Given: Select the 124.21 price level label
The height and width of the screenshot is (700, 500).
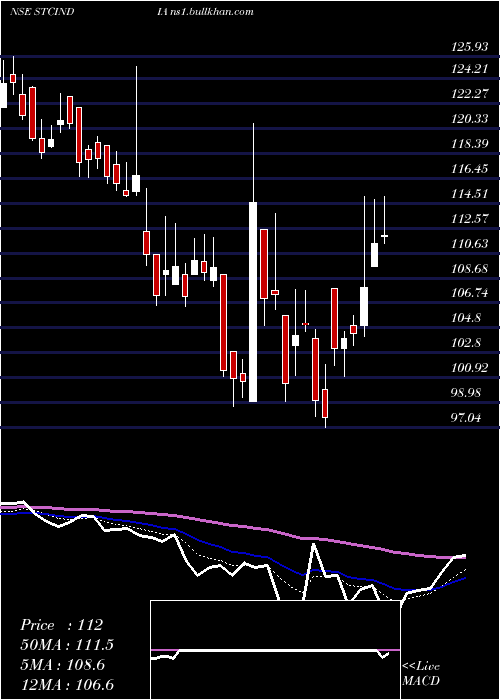Looking at the screenshot, I should [469, 69].
